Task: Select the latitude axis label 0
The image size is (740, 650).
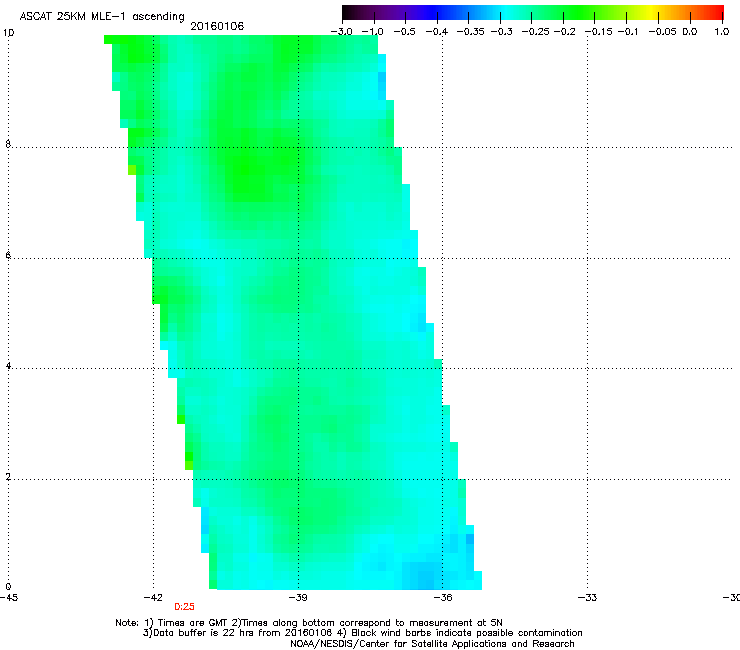Action: click(8, 587)
